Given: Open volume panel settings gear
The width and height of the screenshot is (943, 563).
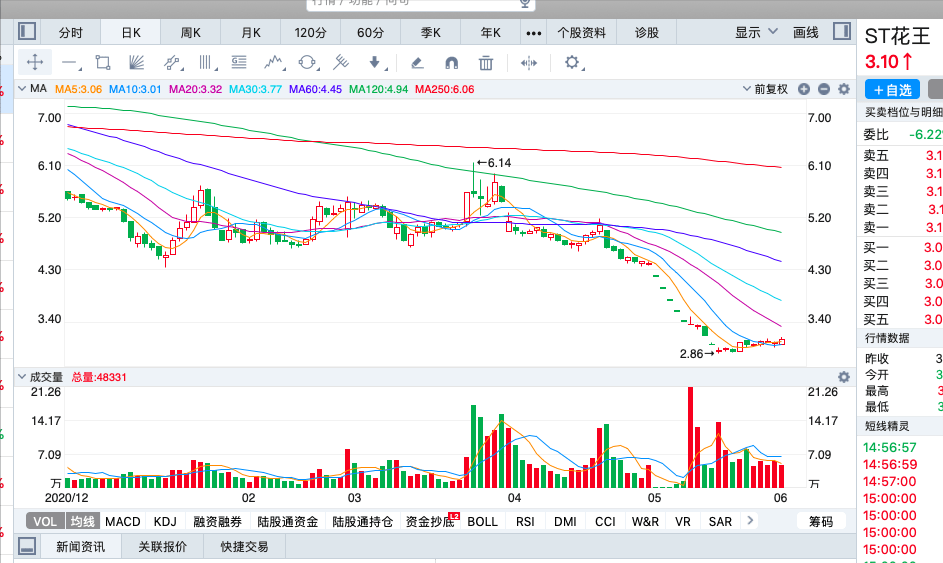Looking at the screenshot, I should 844,377.
